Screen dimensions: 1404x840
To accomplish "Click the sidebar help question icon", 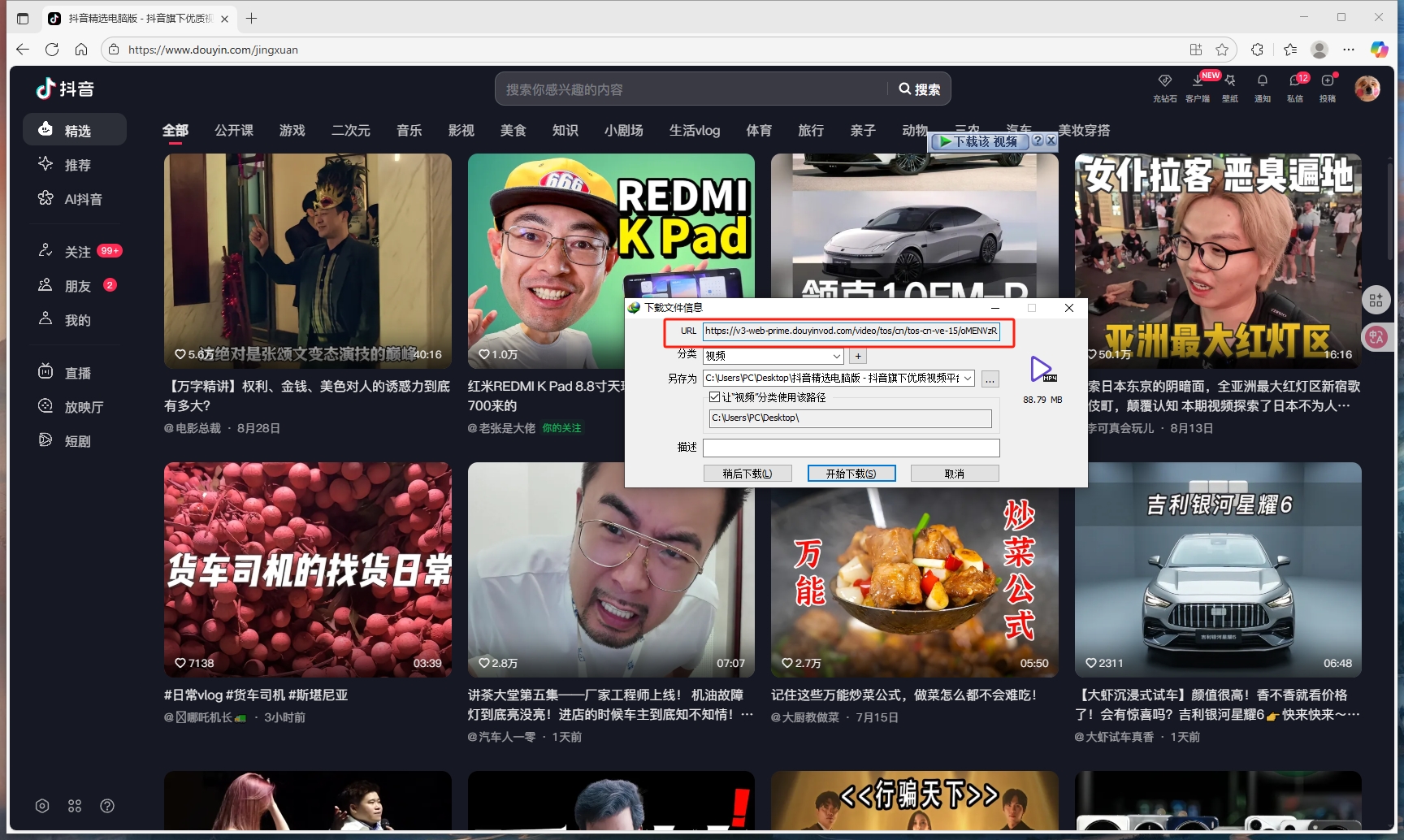I will (107, 806).
